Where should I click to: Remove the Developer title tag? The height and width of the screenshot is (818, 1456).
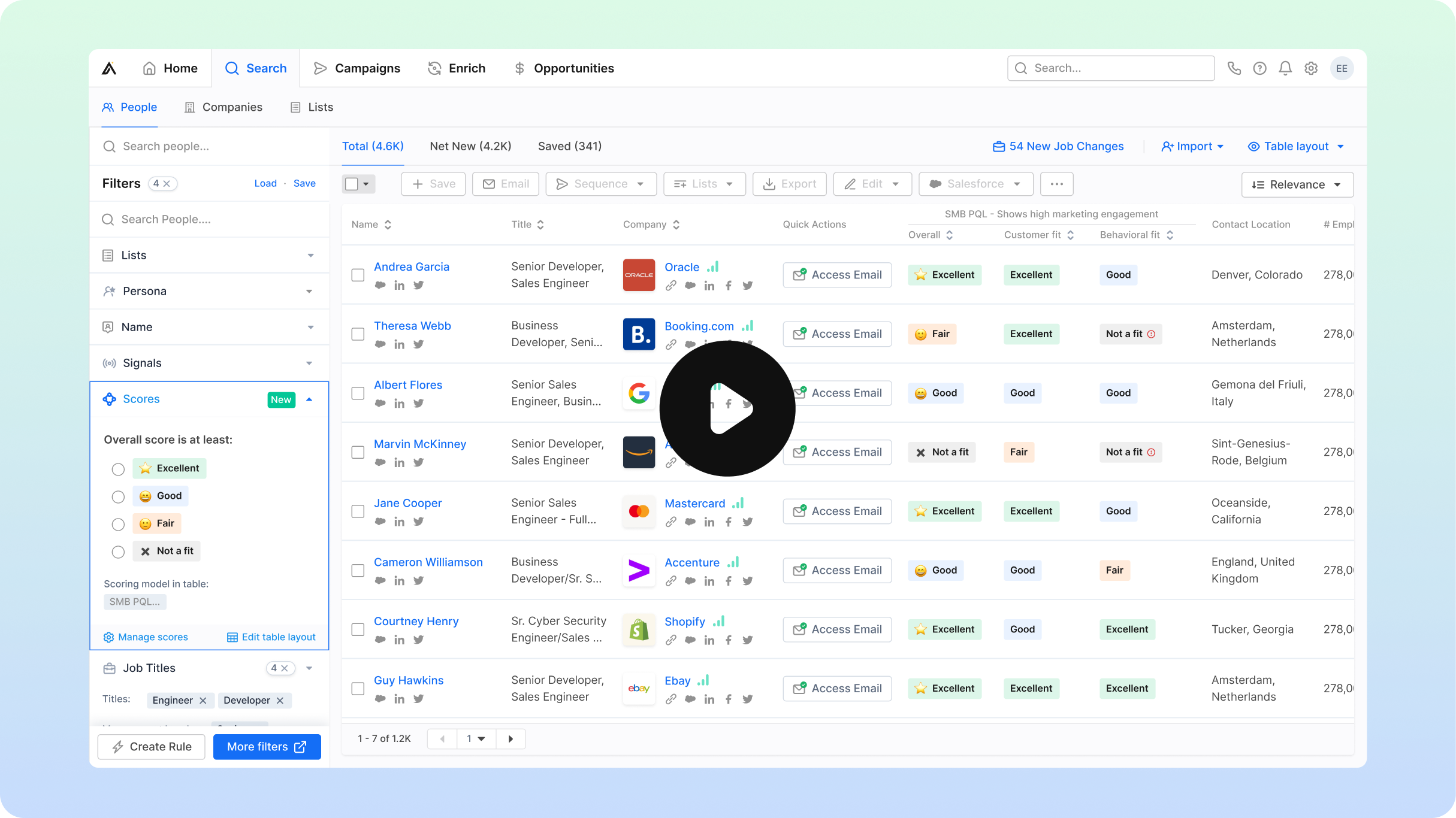pyautogui.click(x=280, y=701)
